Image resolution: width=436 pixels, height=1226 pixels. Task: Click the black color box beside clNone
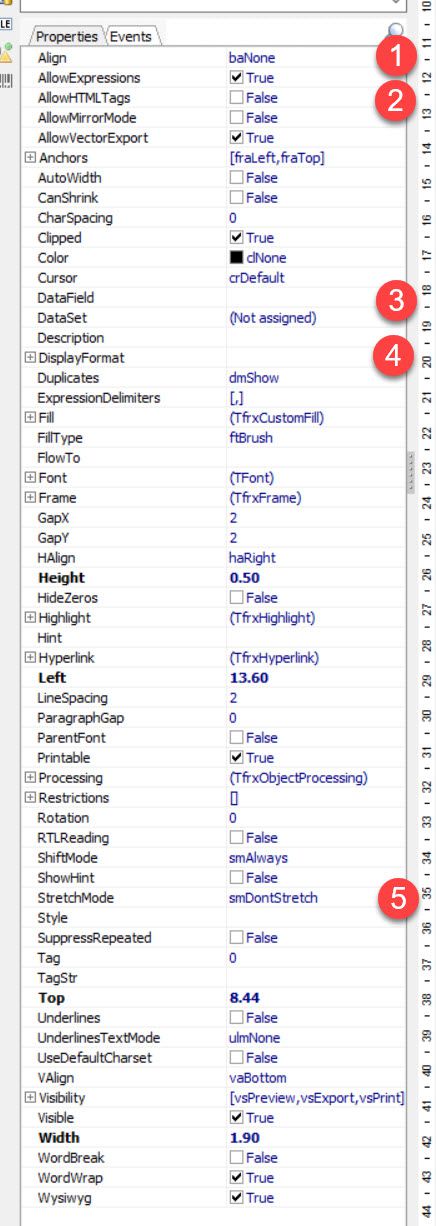236,258
